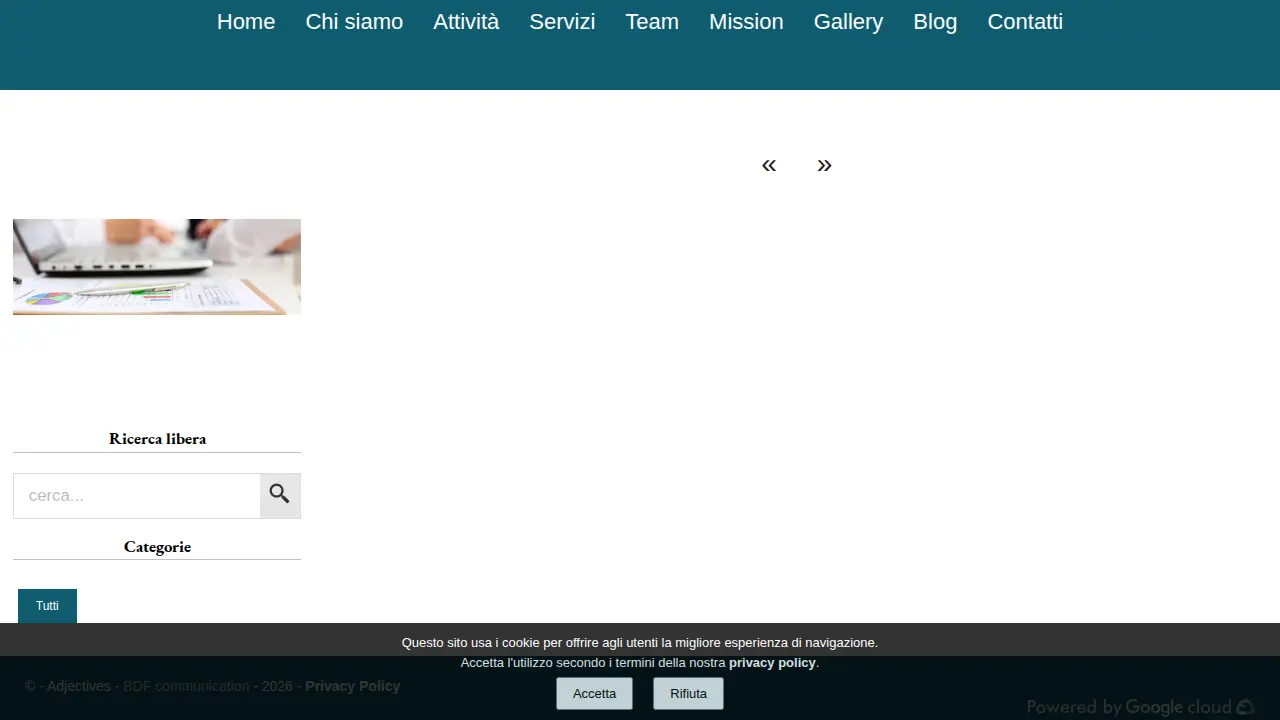Accept cookies with the Accetta button
Viewport: 1280px width, 720px height.
click(x=594, y=693)
